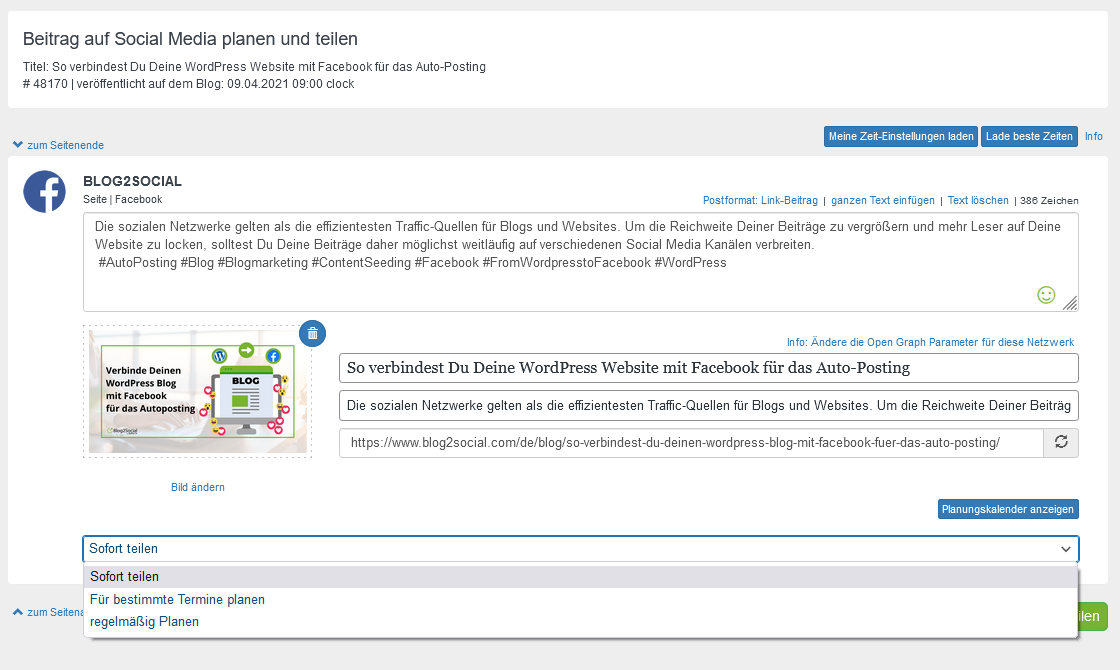The image size is (1120, 670).
Task: Click 'Bild ändern' link
Action: click(x=198, y=487)
